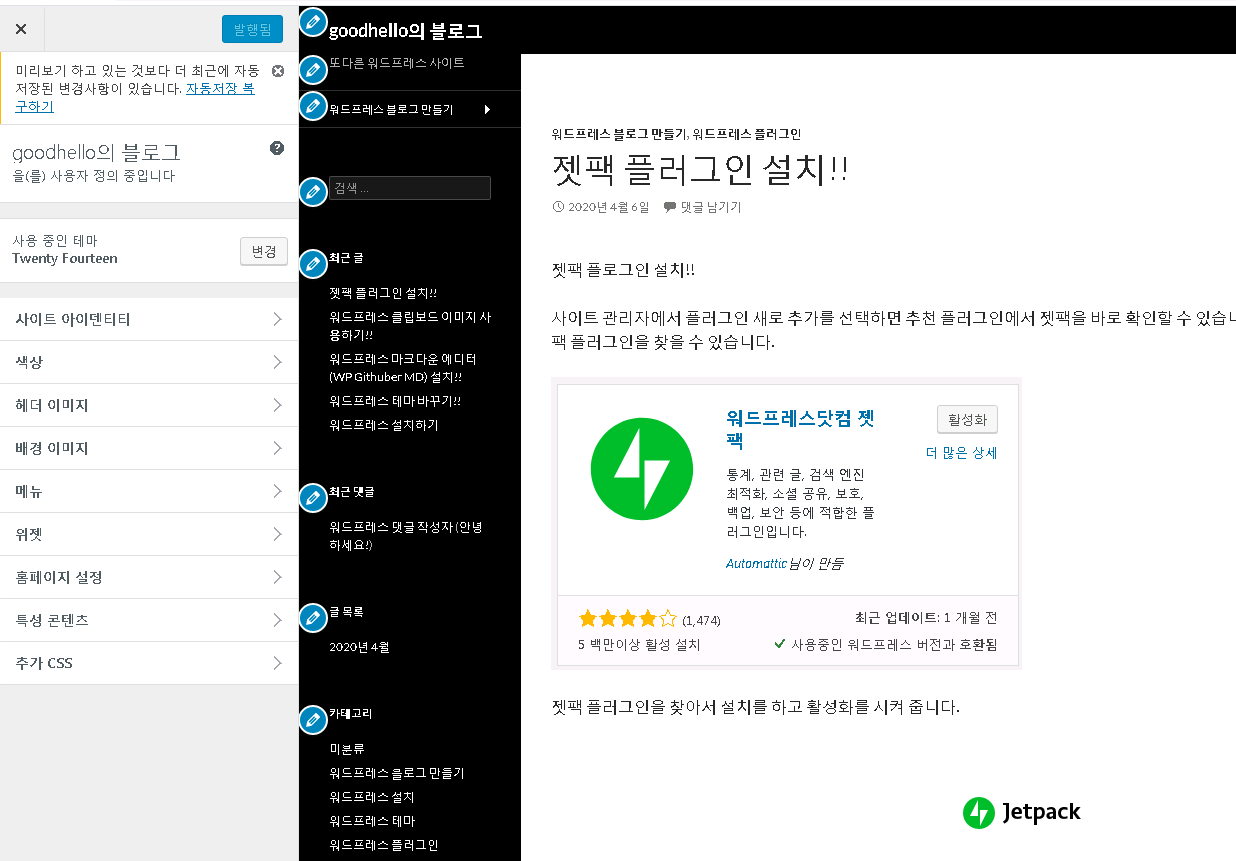Open the 워드프레스 설치 category
This screenshot has height=861, width=1236.
pos(372,797)
